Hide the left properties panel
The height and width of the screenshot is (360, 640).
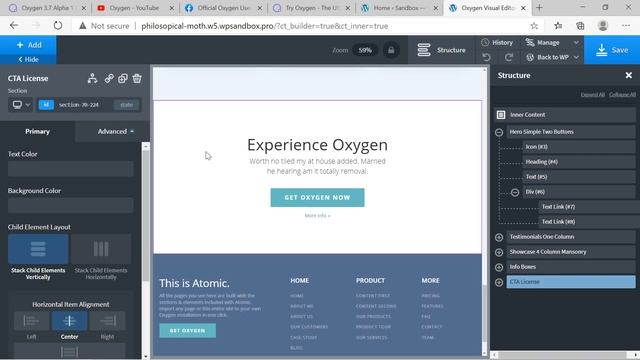click(28, 60)
